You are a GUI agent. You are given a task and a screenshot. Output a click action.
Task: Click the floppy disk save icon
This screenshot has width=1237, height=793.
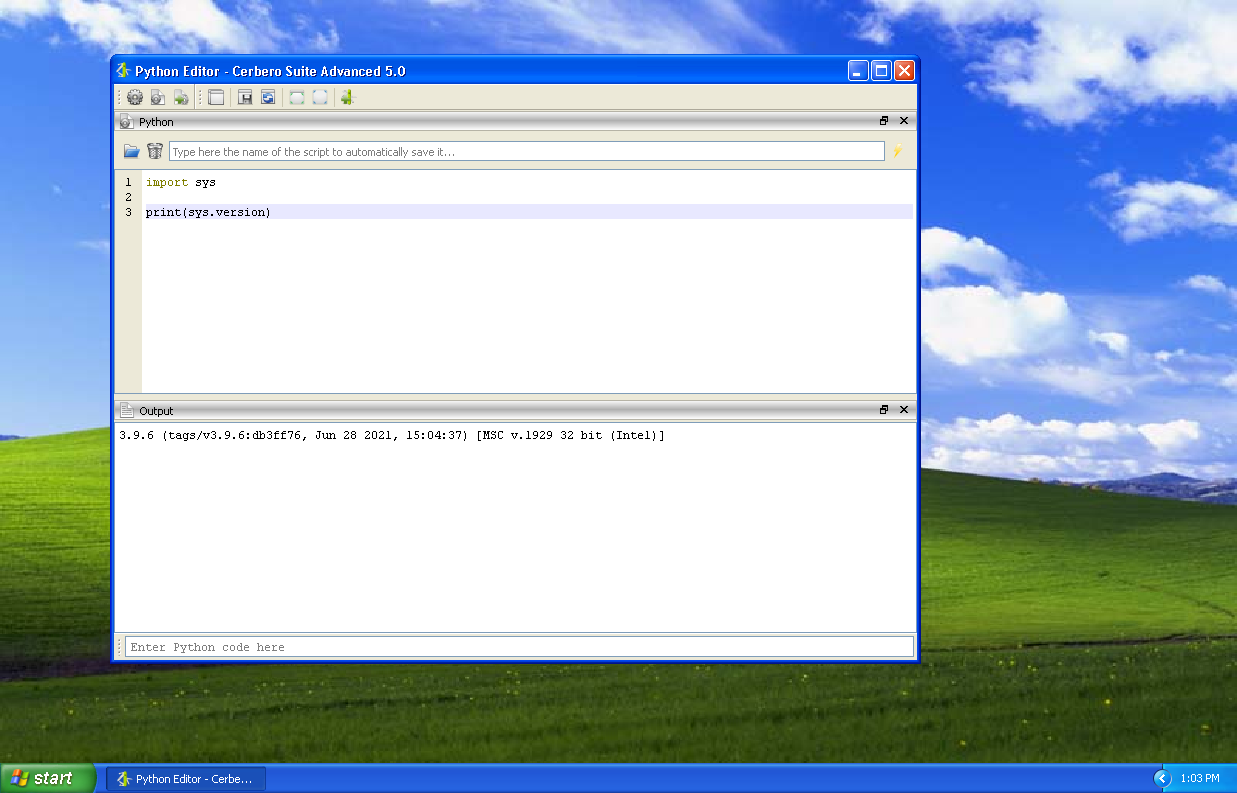point(245,97)
